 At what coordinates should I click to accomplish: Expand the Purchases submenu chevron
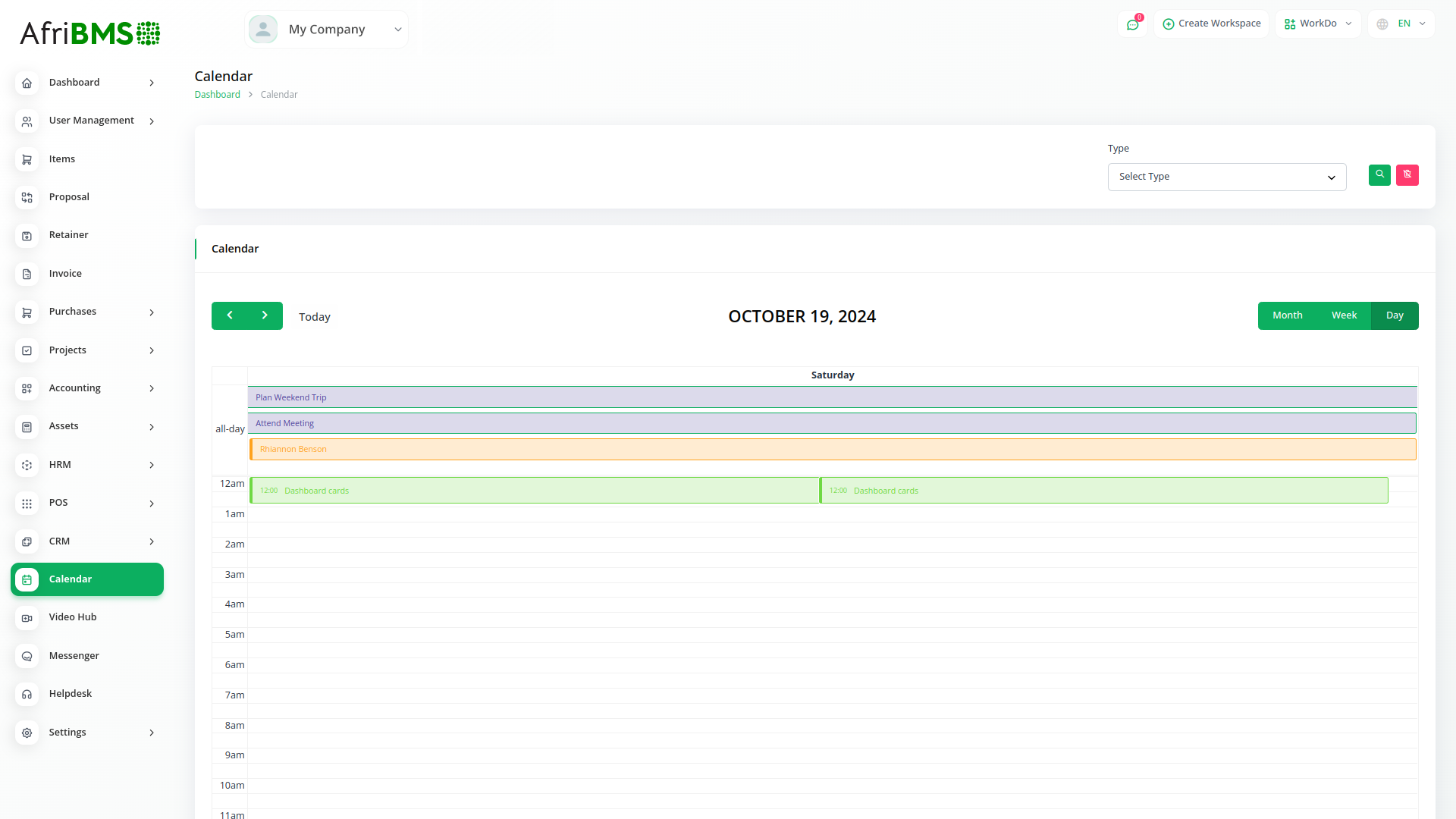(x=152, y=312)
